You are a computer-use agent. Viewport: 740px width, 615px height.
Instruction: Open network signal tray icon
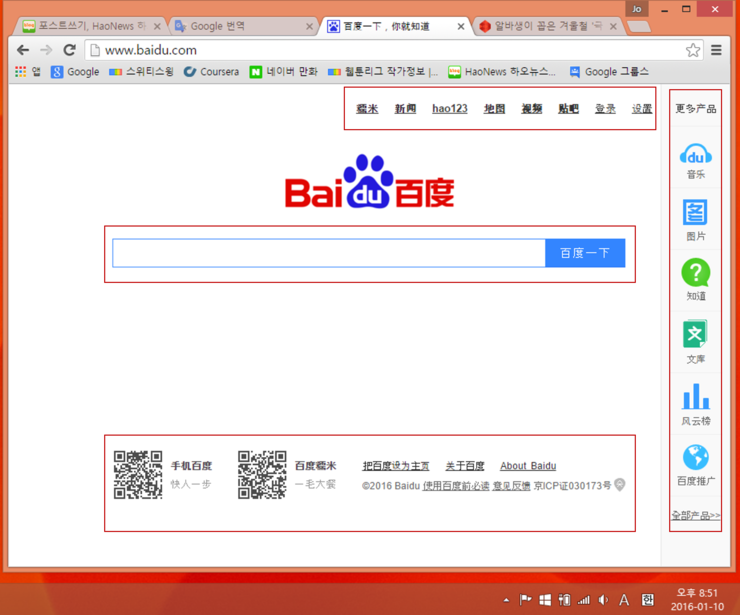(x=584, y=600)
